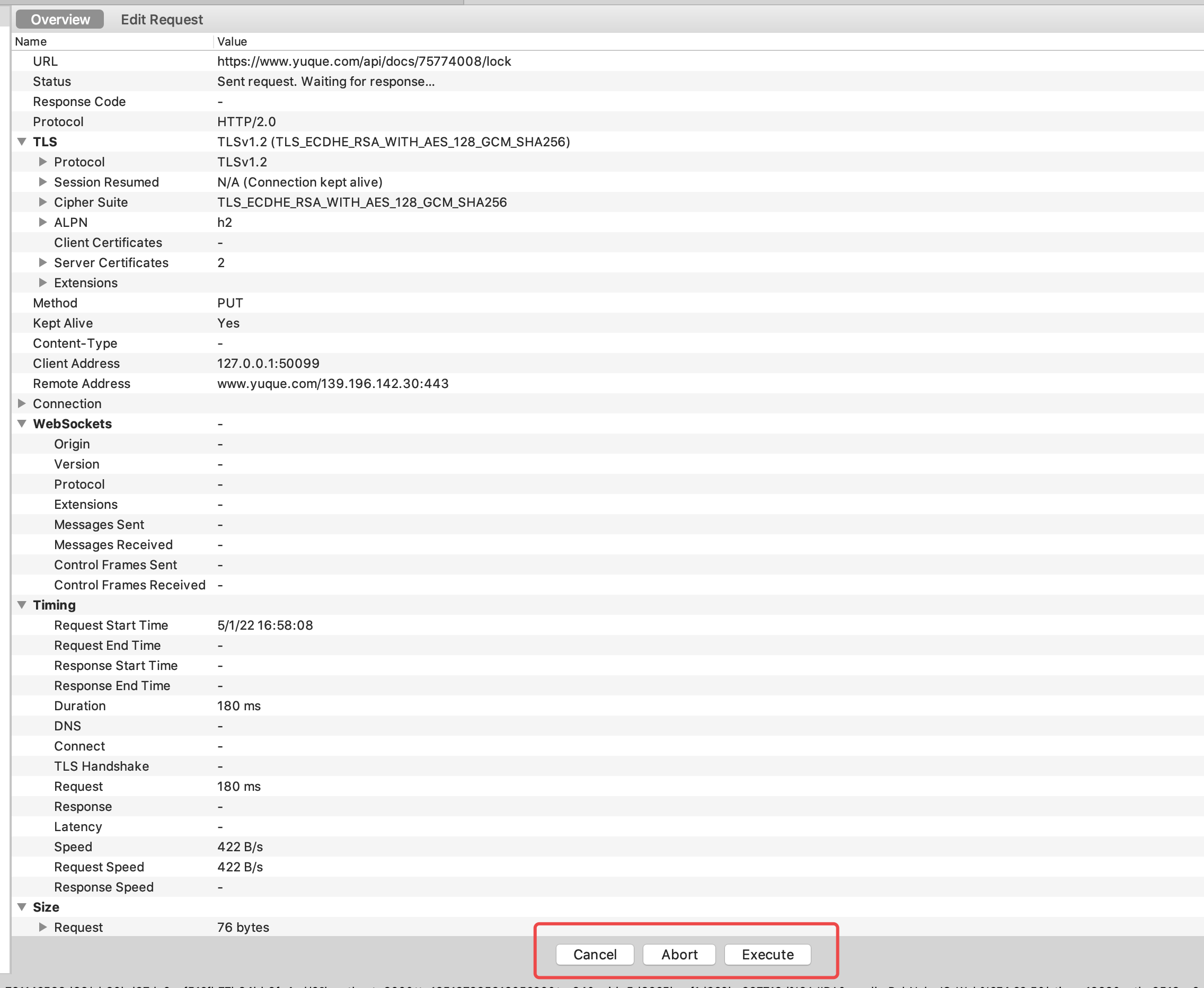Image resolution: width=1204 pixels, height=988 pixels.
Task: Click the Cancel button
Action: click(595, 955)
